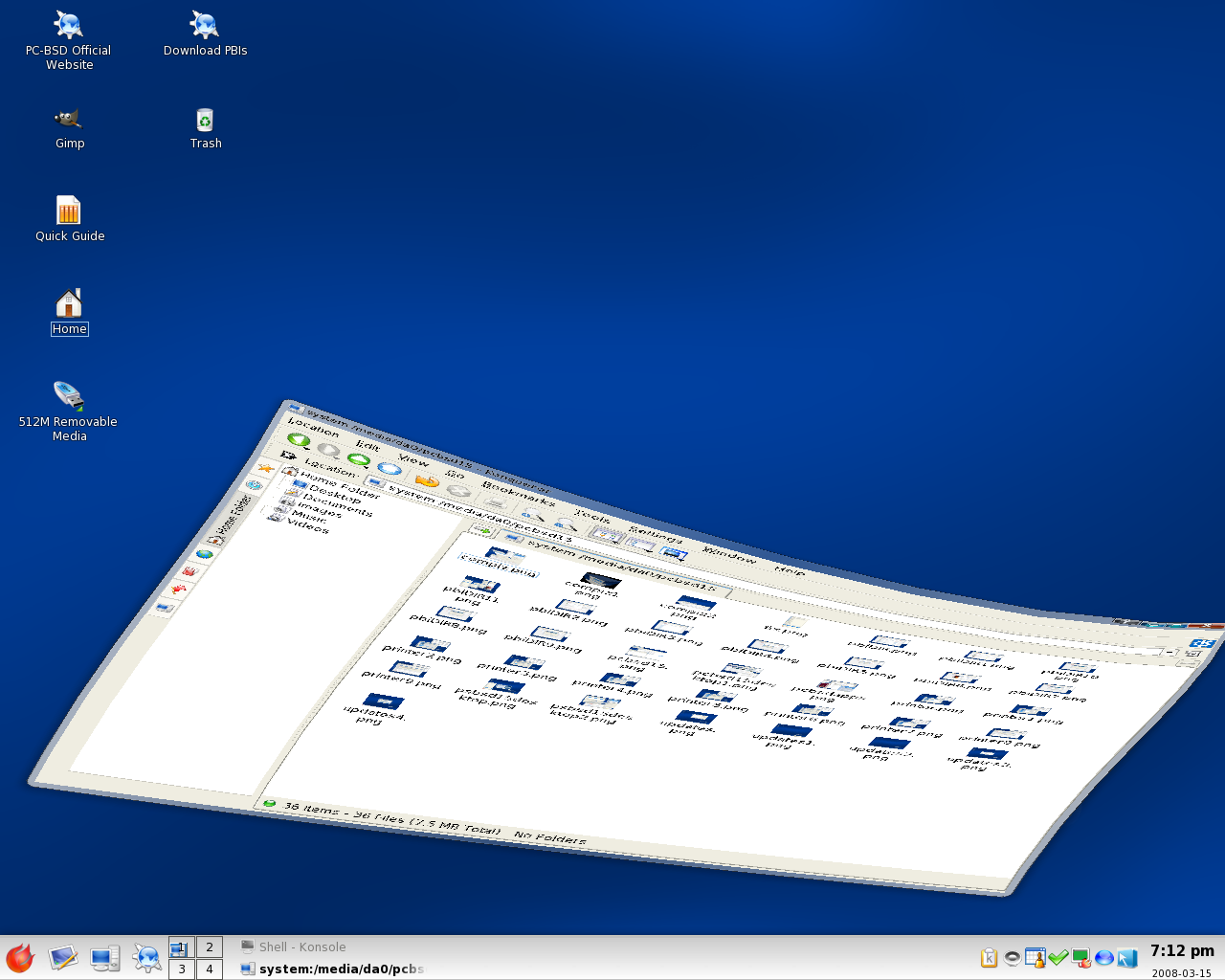The width and height of the screenshot is (1225, 980).
Task: Open the View menu in Konqueror
Action: tap(413, 460)
